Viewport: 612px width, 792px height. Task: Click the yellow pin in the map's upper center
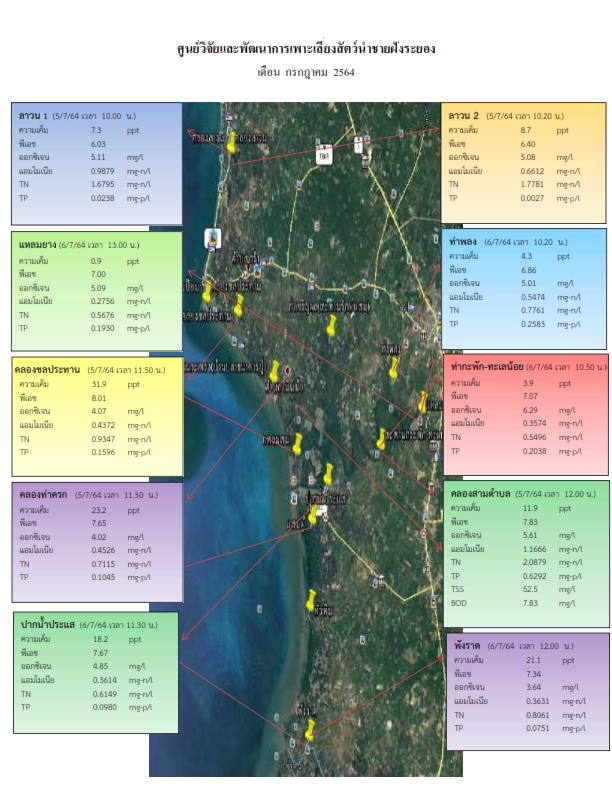(331, 325)
